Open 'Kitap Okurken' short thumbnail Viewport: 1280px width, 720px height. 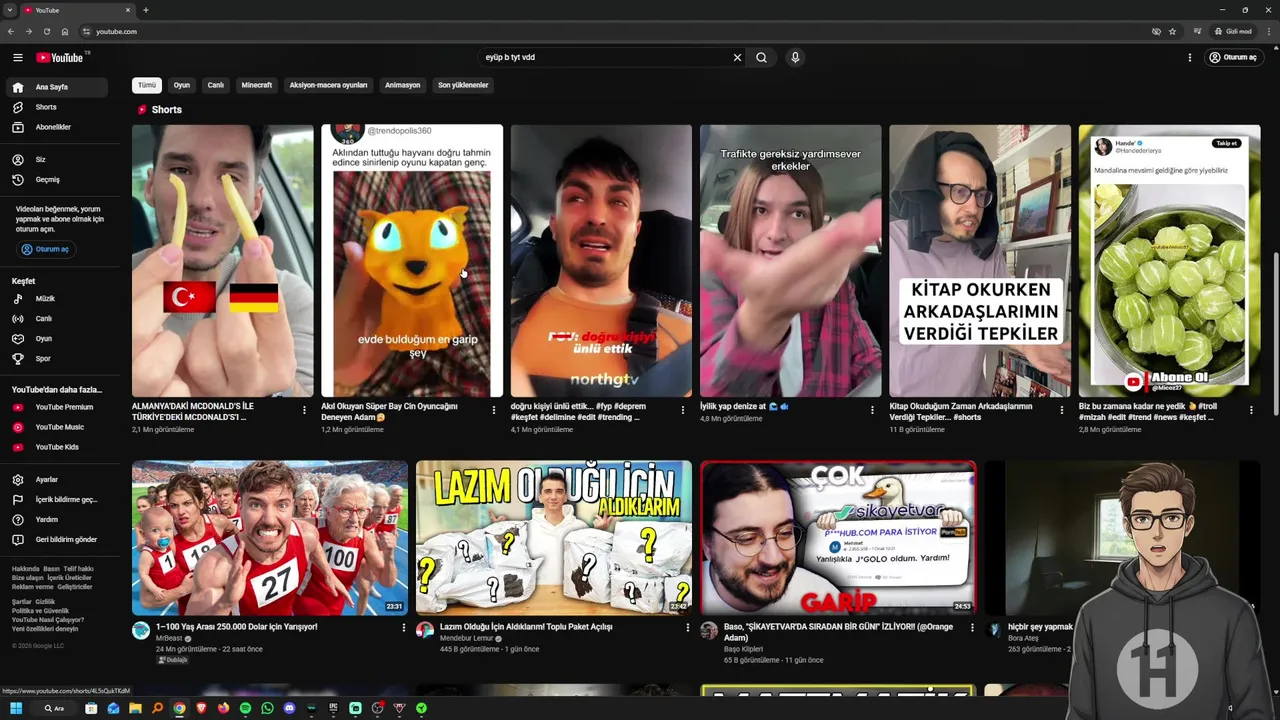980,261
